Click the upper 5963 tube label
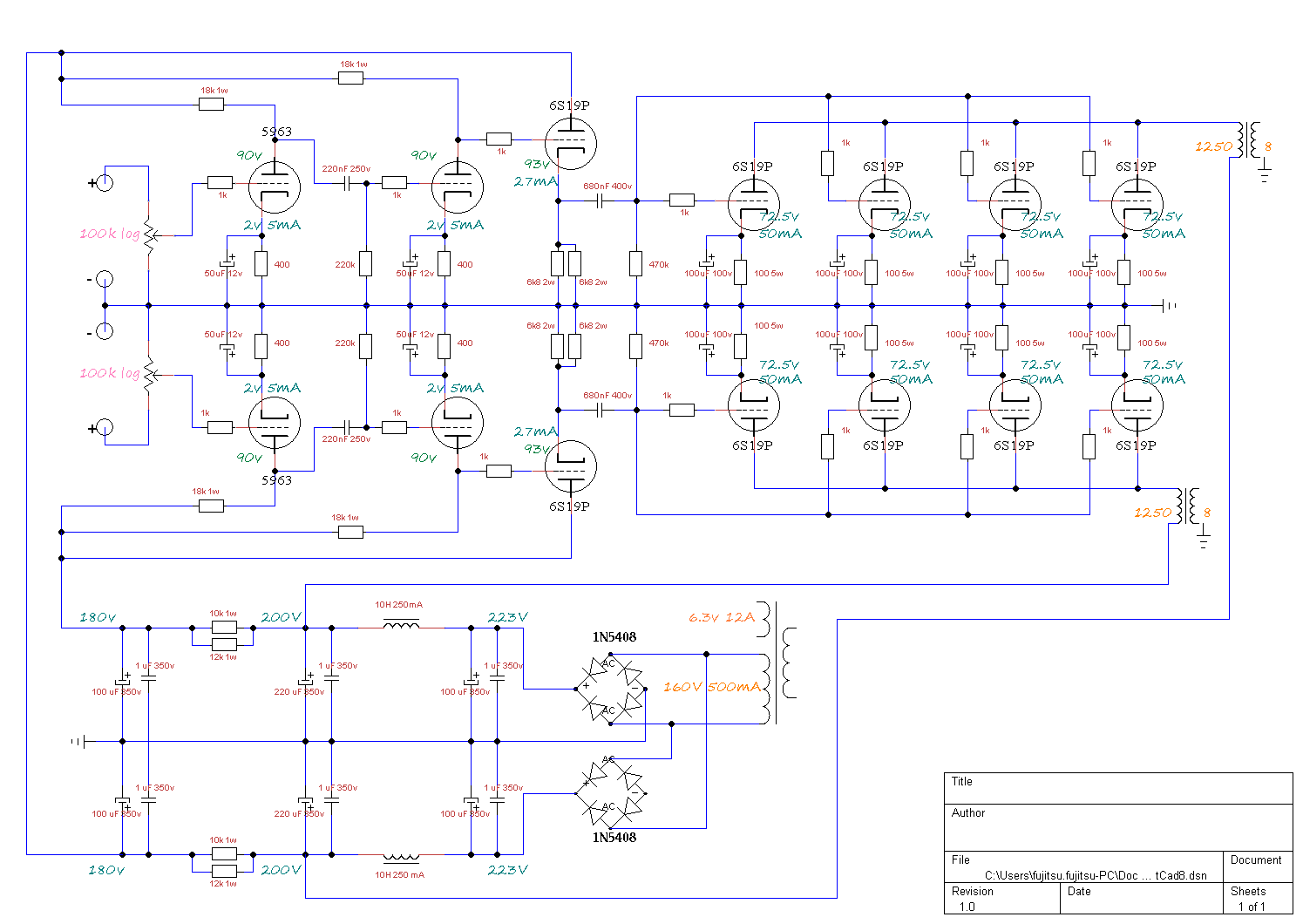The image size is (1303, 924). tap(277, 132)
